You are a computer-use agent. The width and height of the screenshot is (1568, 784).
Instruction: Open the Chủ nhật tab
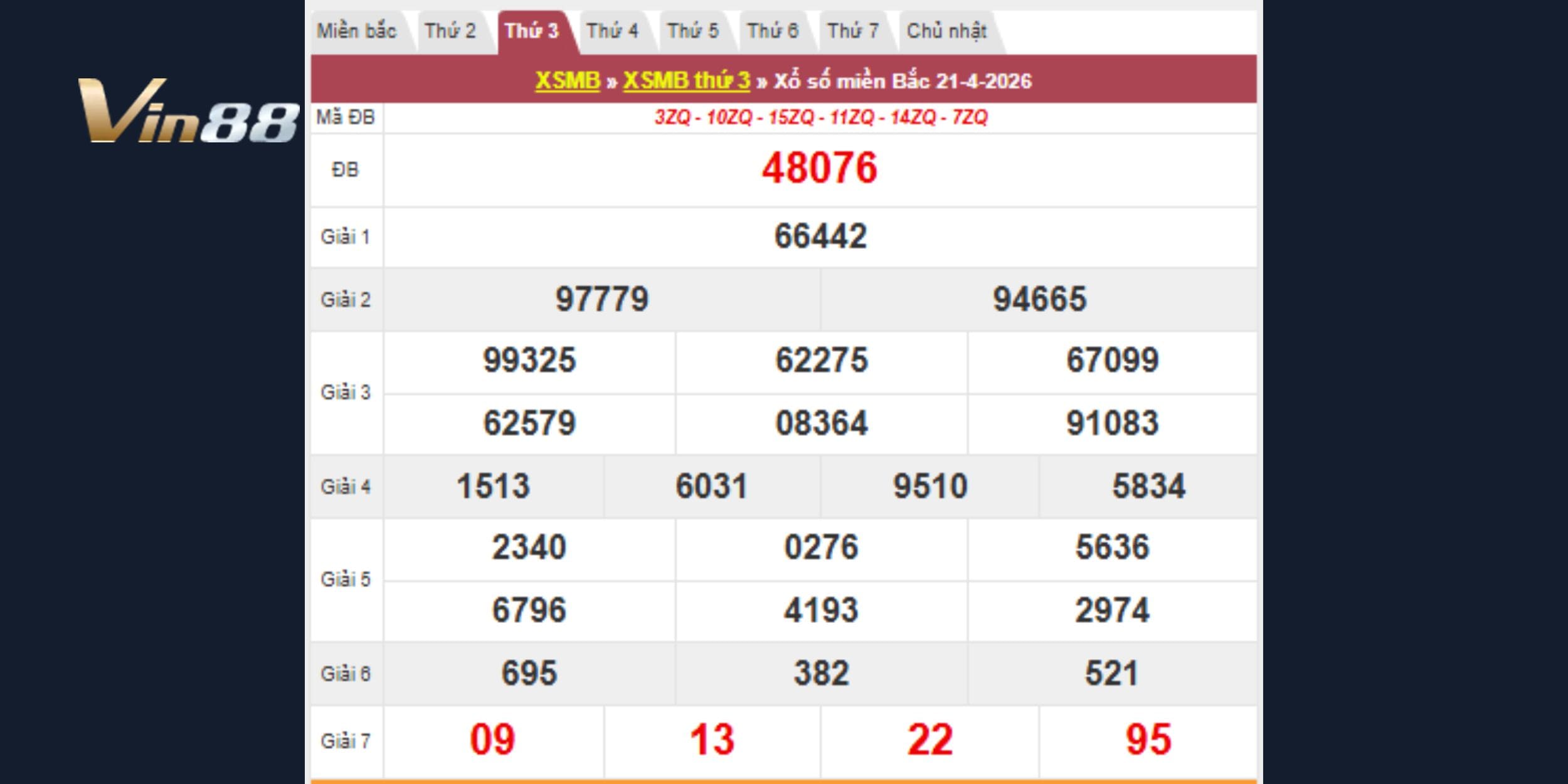point(946,31)
